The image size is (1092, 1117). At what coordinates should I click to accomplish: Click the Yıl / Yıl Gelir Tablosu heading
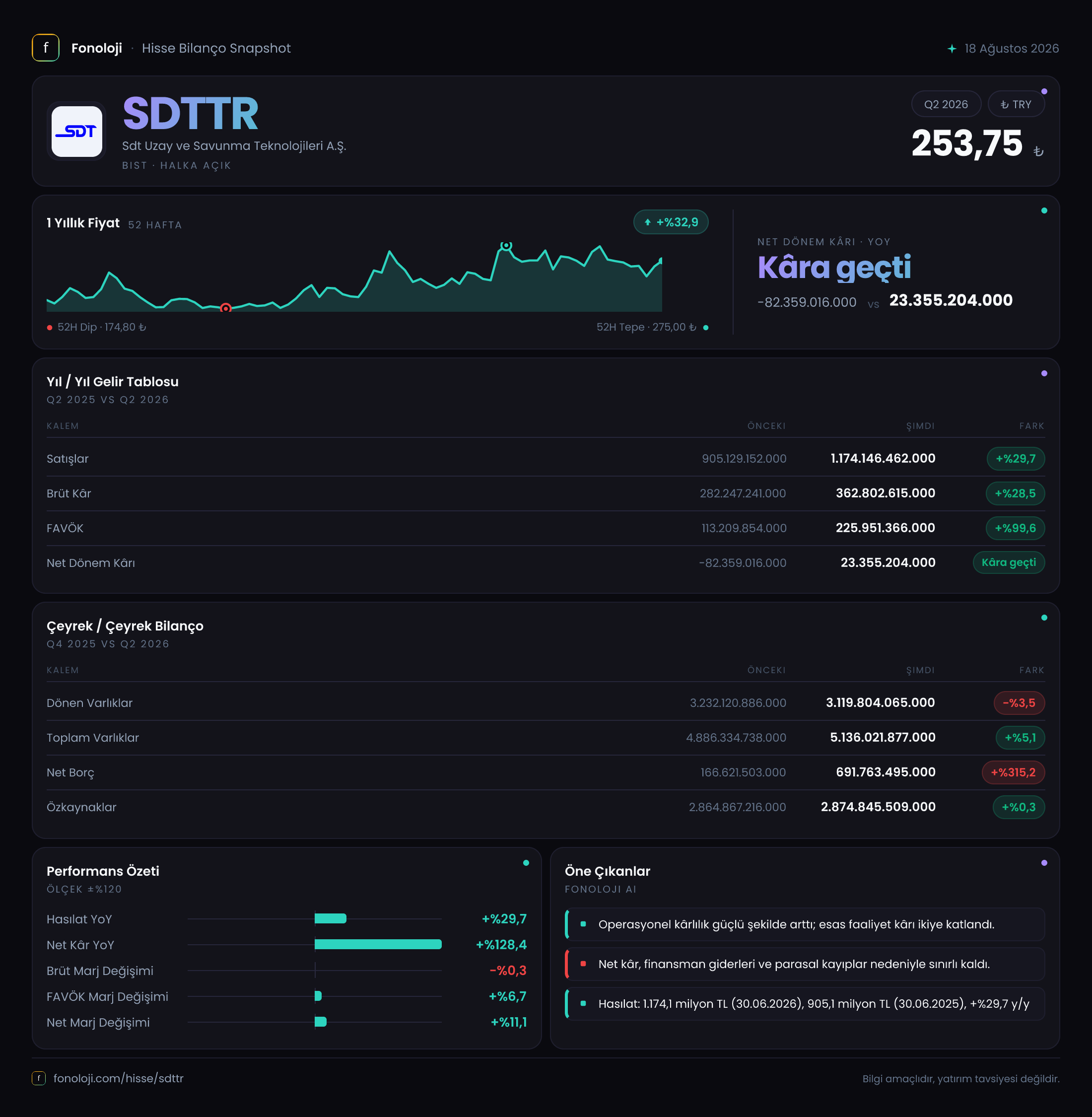pyautogui.click(x=112, y=381)
